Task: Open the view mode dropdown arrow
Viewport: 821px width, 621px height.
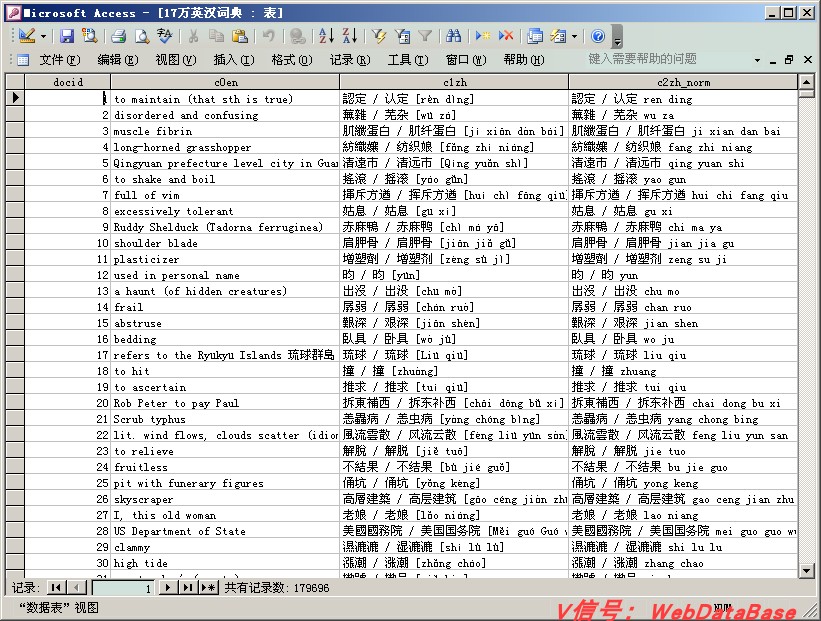Action: click(43, 36)
